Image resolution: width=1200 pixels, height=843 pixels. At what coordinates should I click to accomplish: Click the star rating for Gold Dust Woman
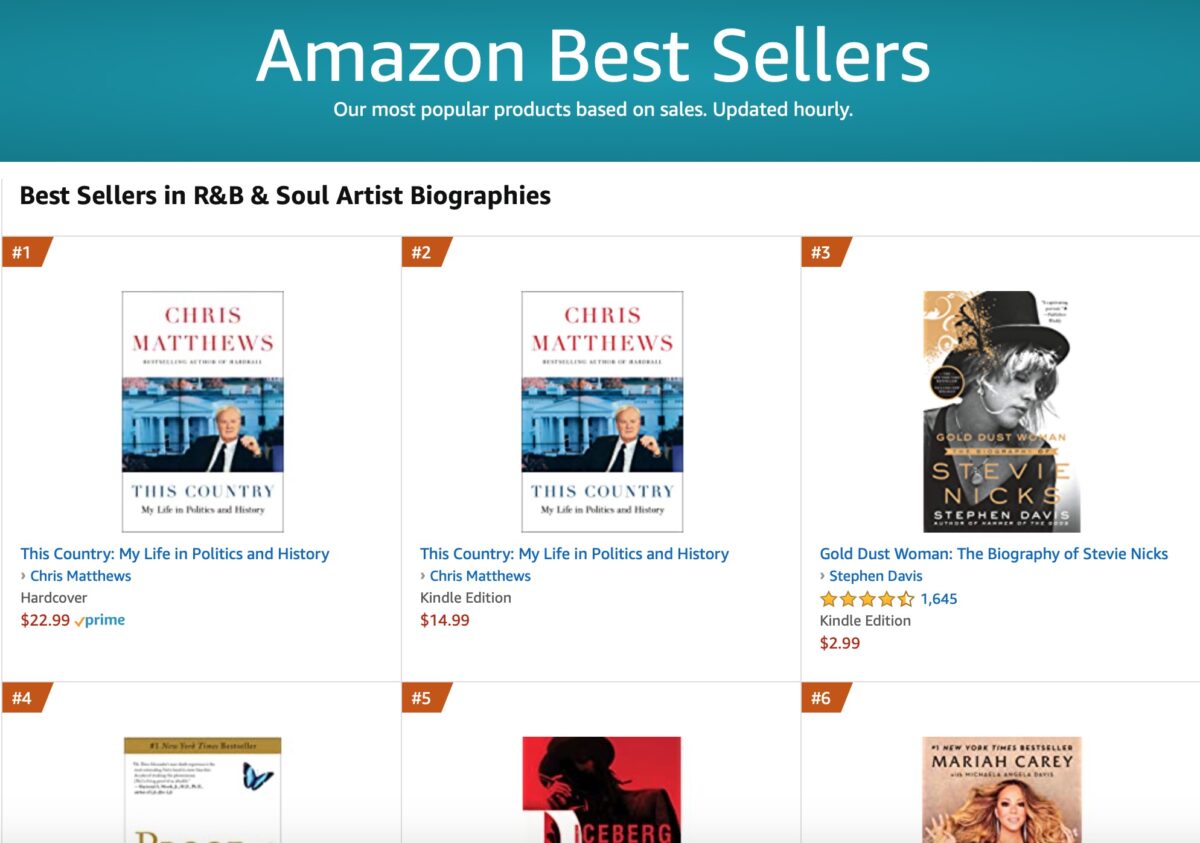click(867, 599)
